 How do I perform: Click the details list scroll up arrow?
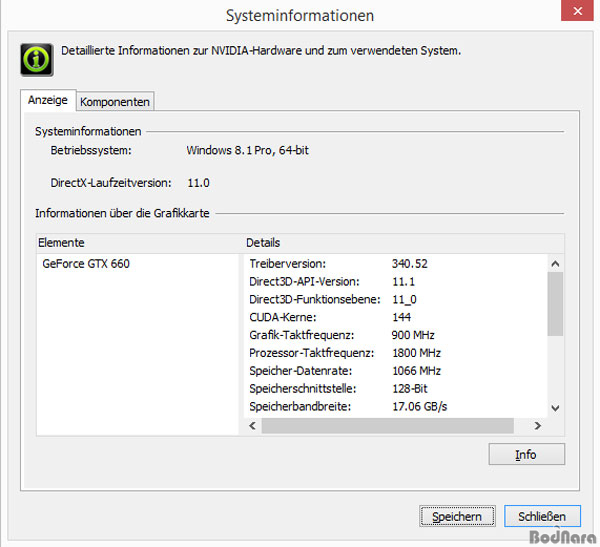tap(555, 264)
